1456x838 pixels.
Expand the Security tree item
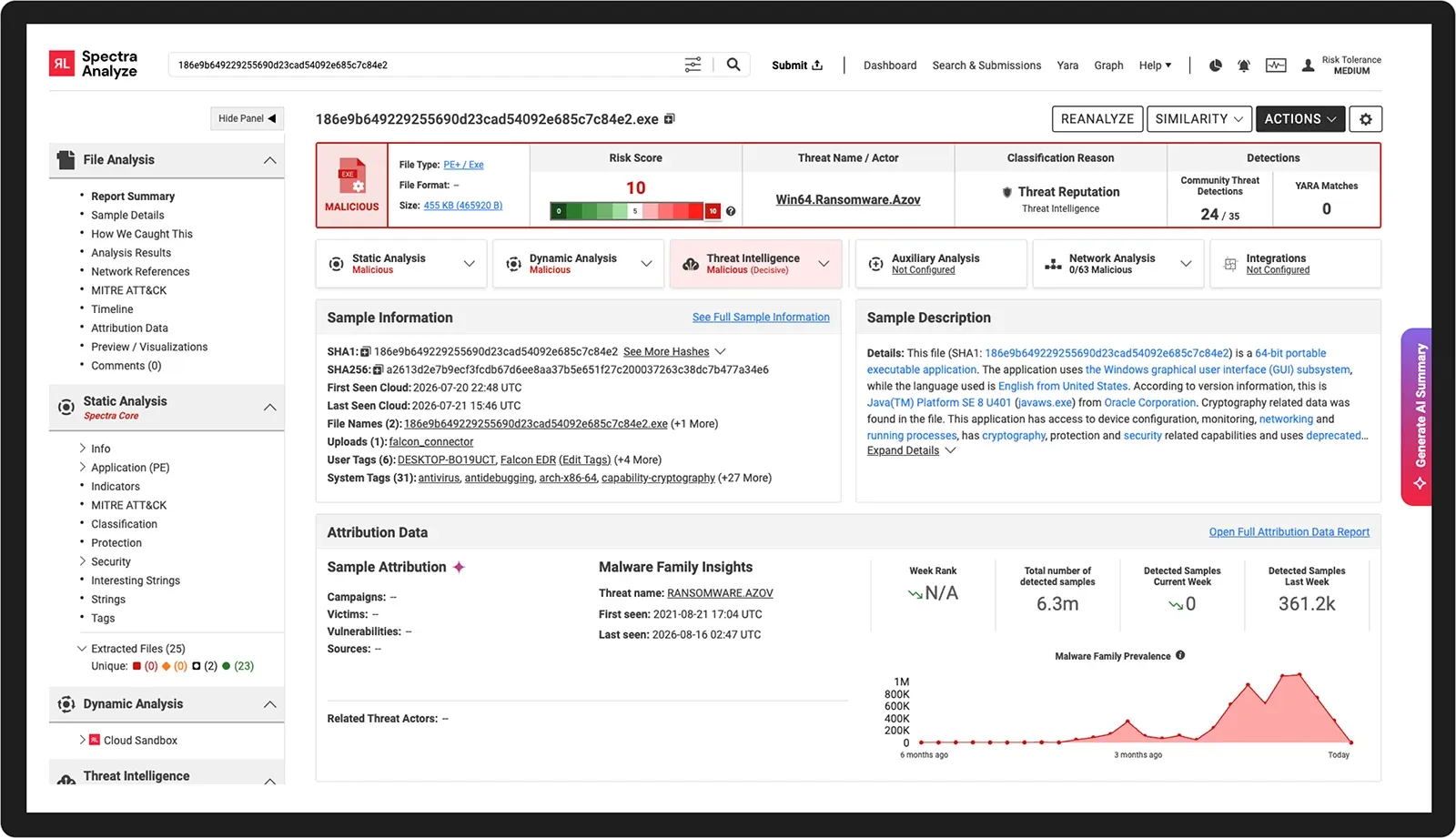83,561
